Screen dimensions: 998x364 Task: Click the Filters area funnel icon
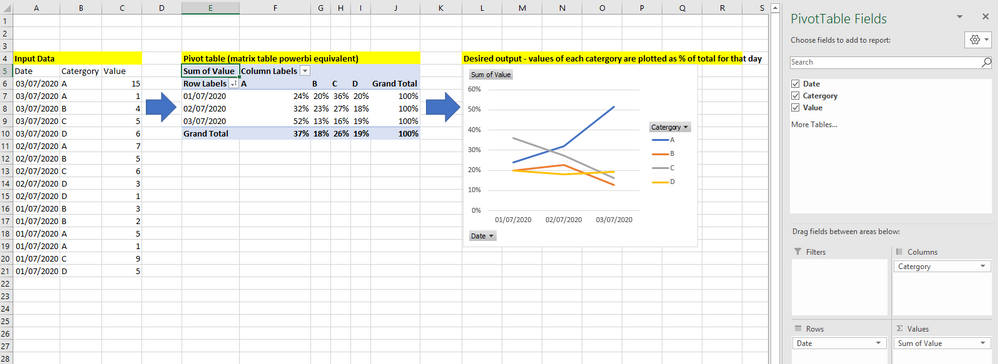(799, 252)
